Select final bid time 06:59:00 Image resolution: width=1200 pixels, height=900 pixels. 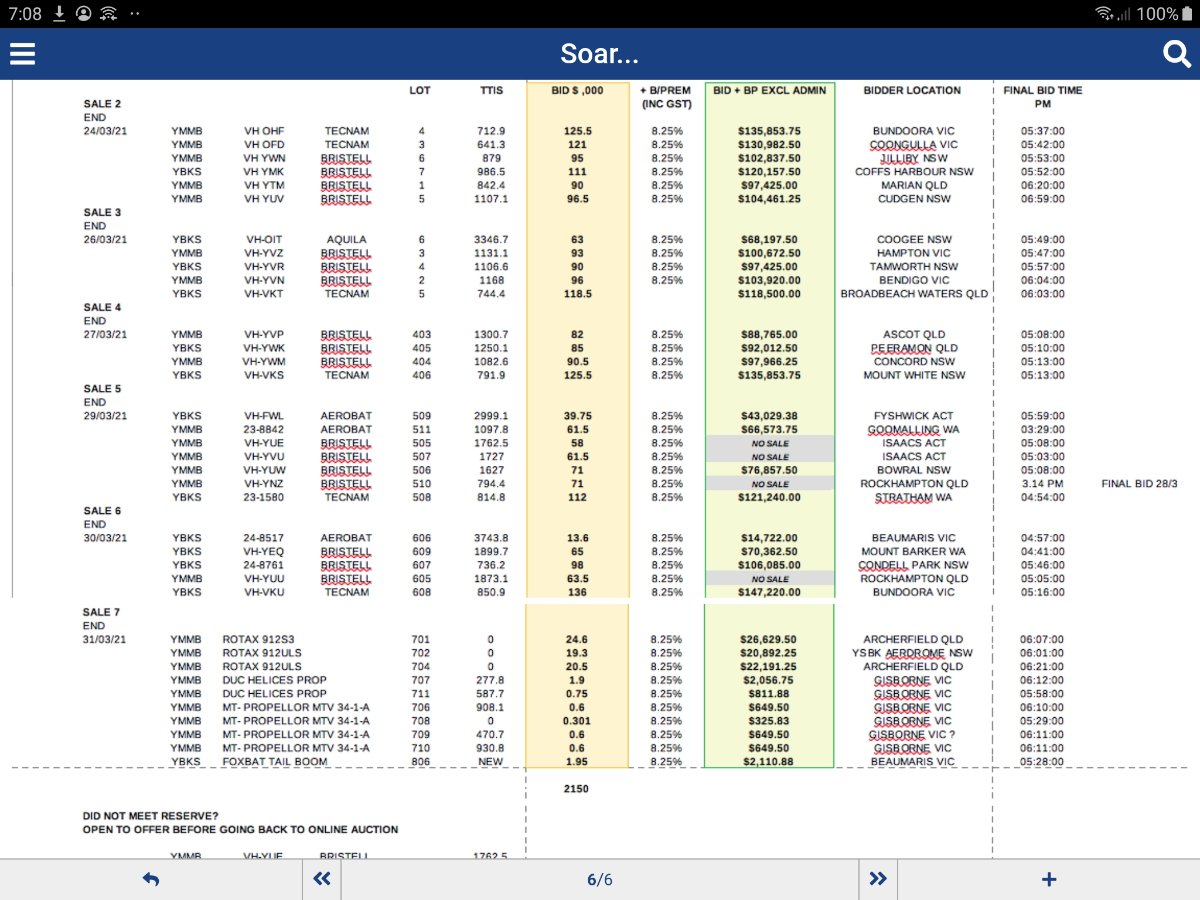pyautogui.click(x=1043, y=199)
